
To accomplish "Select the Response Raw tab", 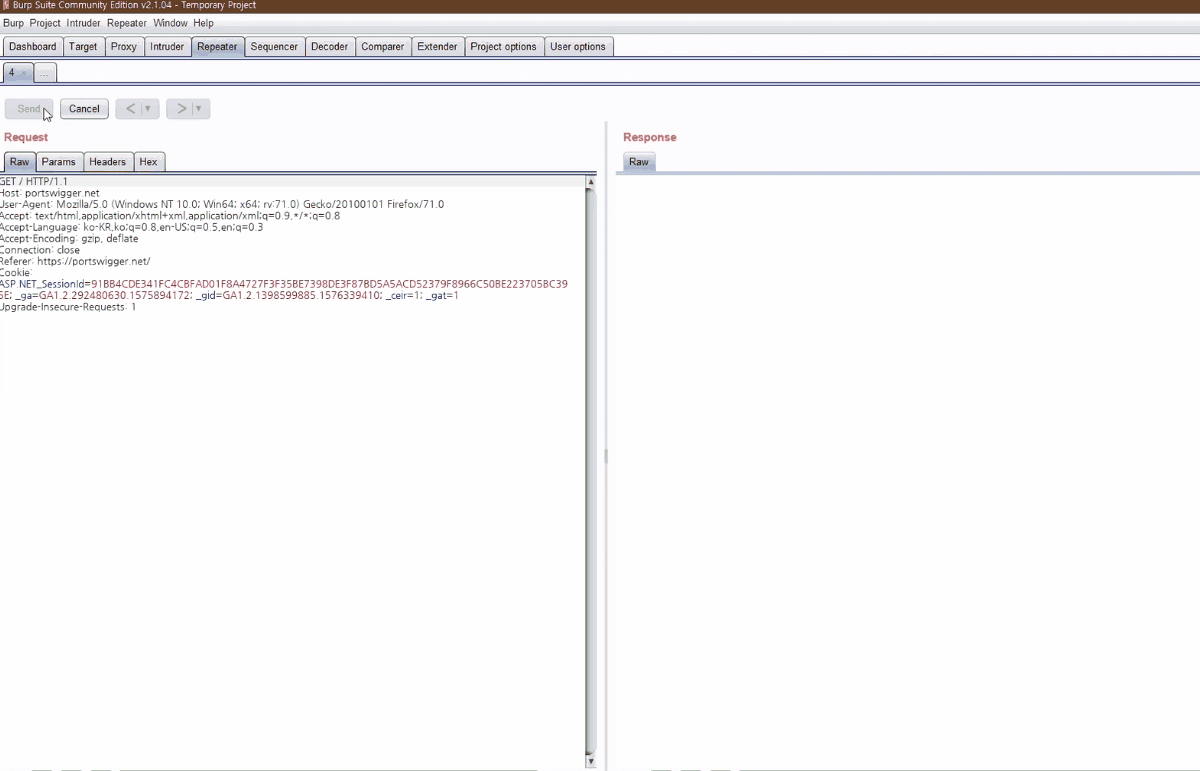I will point(639,162).
